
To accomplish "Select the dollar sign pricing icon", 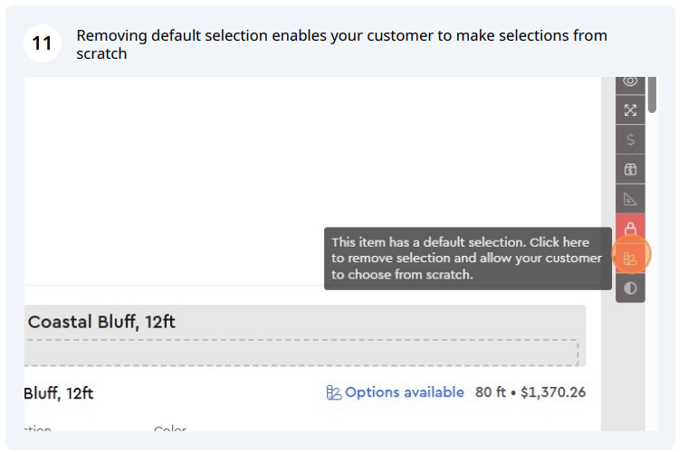I will coord(630,140).
